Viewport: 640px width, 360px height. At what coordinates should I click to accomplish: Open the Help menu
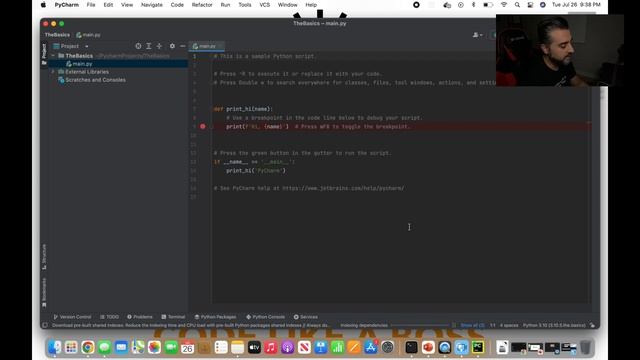click(311, 5)
